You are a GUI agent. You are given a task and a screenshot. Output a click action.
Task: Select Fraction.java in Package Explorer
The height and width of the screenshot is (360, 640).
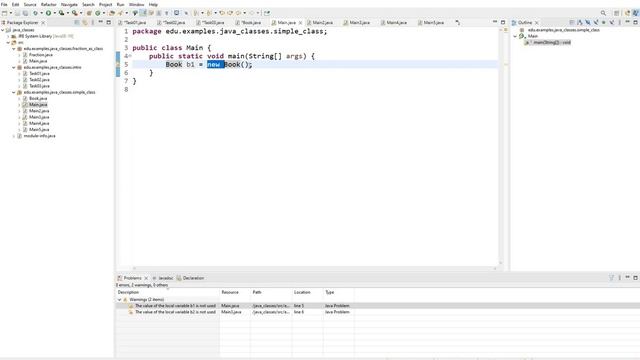pos(40,55)
